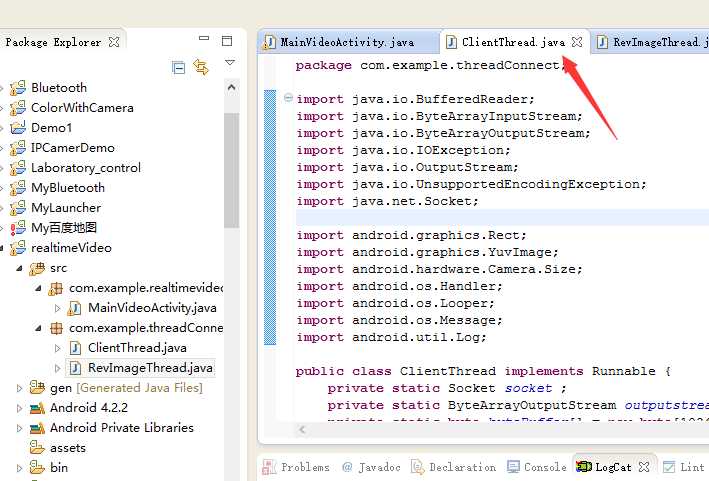Image resolution: width=709 pixels, height=481 pixels.
Task: Select the IPCamerDemo project
Action: point(73,147)
